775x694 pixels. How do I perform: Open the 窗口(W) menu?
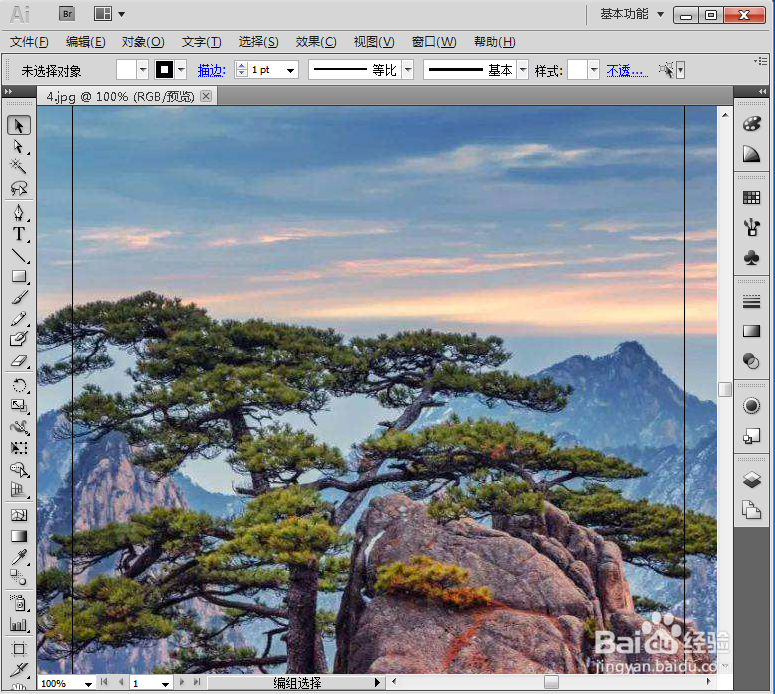pyautogui.click(x=434, y=42)
